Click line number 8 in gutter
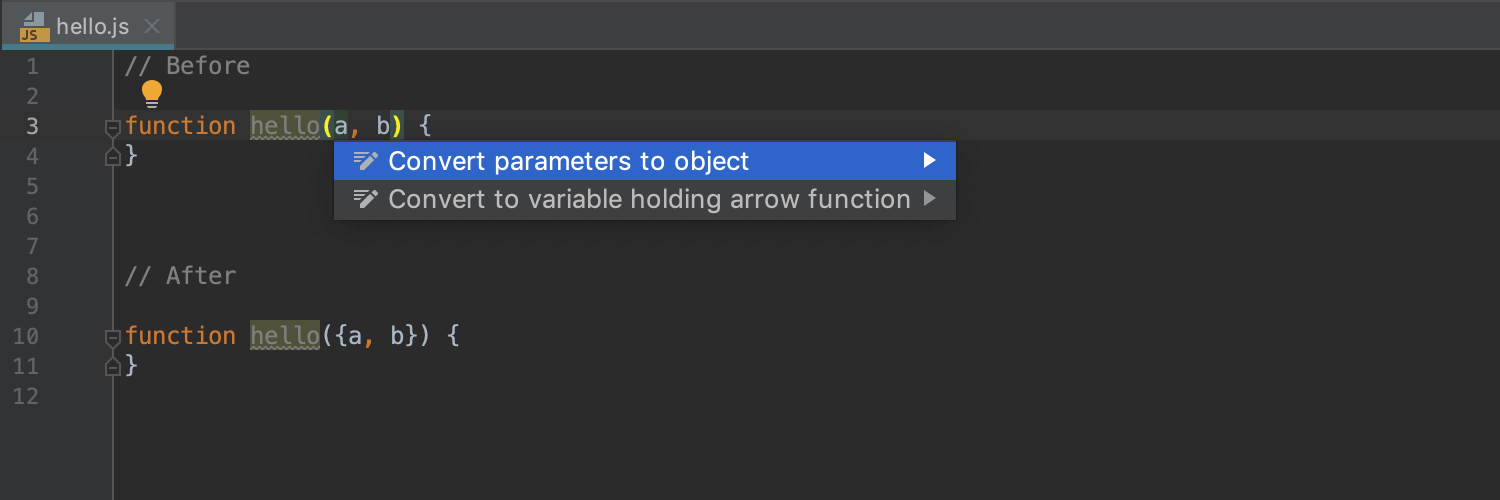This screenshot has height=500, width=1500. point(33,276)
